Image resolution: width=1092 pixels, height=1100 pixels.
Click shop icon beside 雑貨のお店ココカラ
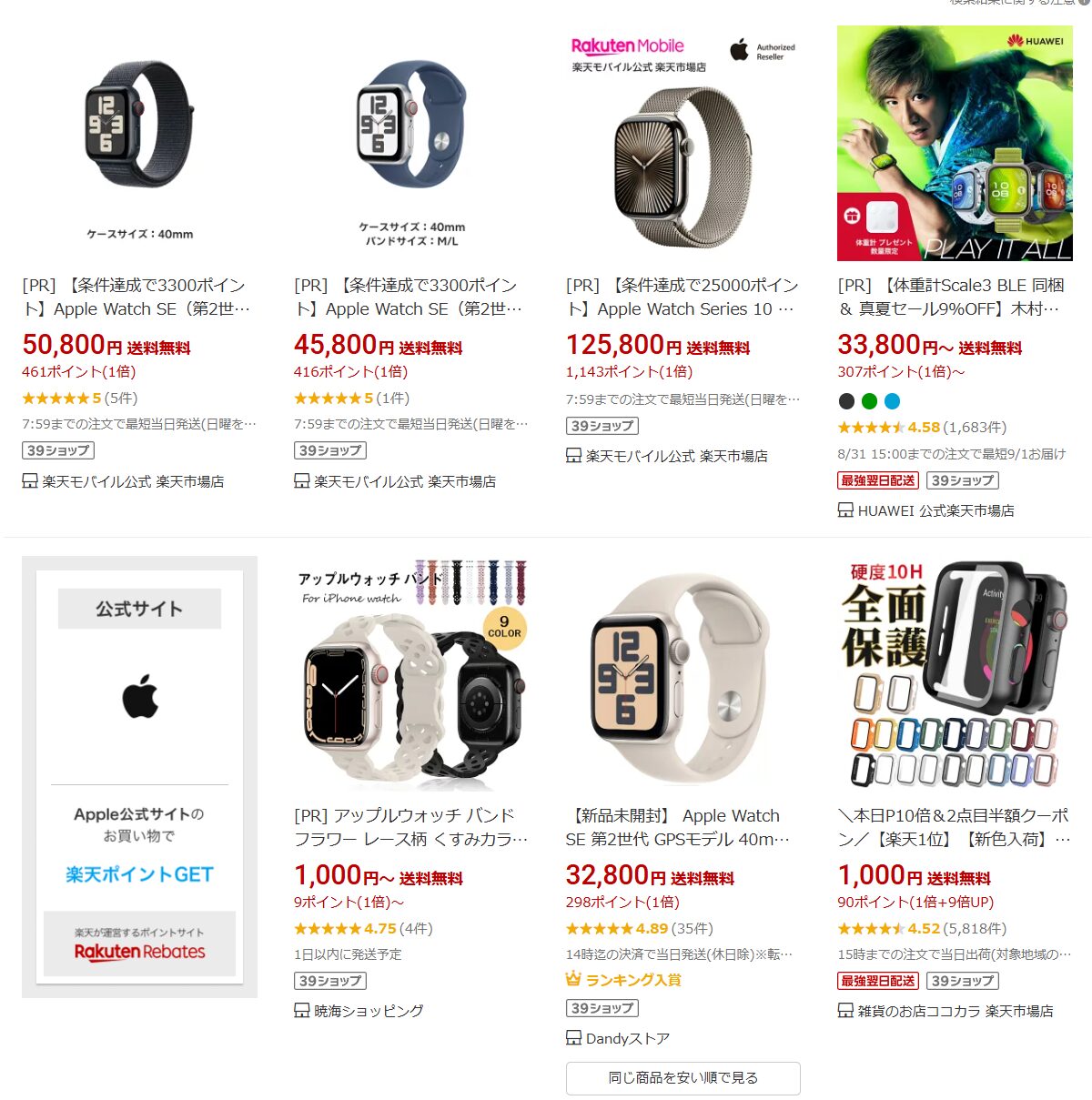coord(845,1011)
